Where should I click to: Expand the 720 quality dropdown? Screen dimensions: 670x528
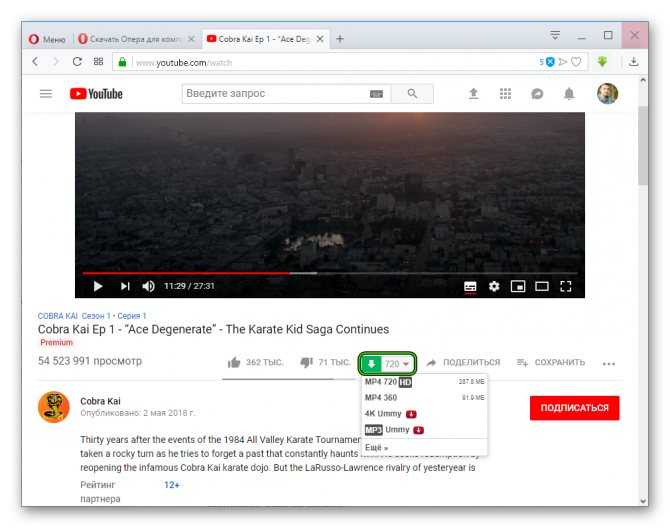[x=397, y=364]
